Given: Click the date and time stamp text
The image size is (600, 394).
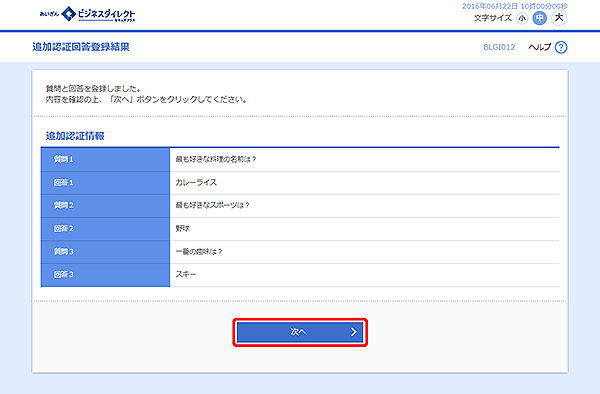Looking at the screenshot, I should 515,6.
